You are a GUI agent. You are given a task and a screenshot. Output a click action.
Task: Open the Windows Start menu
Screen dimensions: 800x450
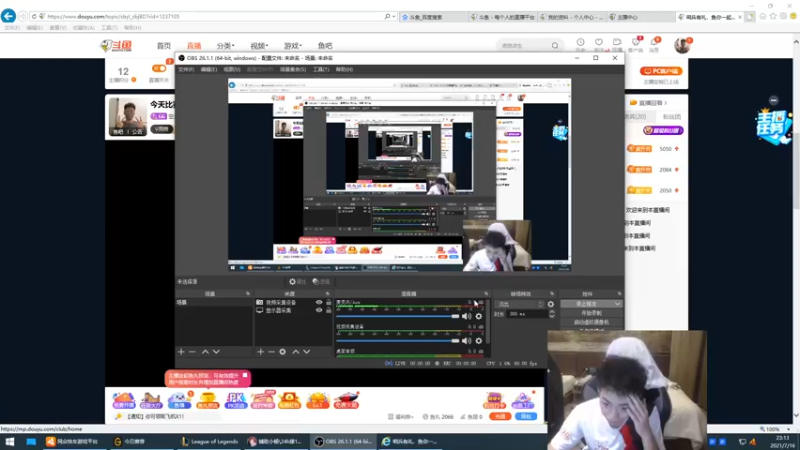(10, 442)
